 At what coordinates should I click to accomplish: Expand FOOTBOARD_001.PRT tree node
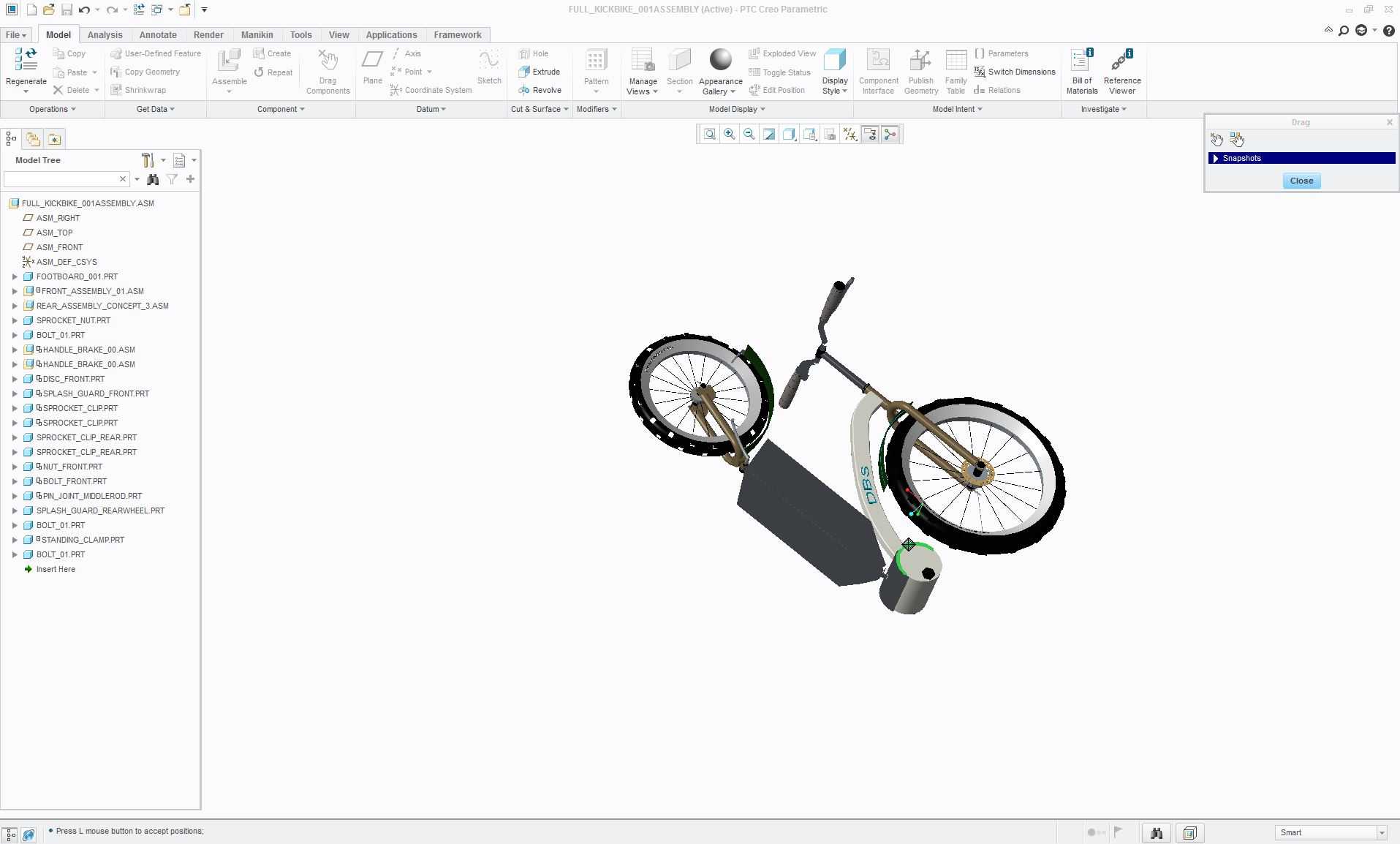click(15, 276)
